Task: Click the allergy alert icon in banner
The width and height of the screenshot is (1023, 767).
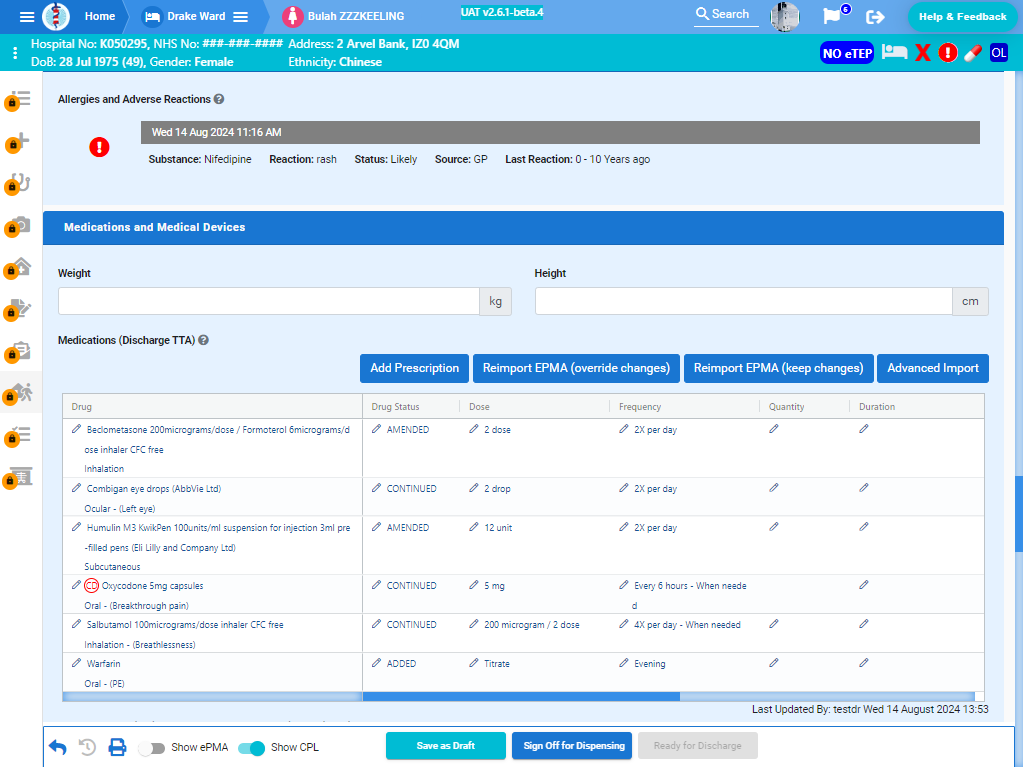Action: [x=948, y=53]
